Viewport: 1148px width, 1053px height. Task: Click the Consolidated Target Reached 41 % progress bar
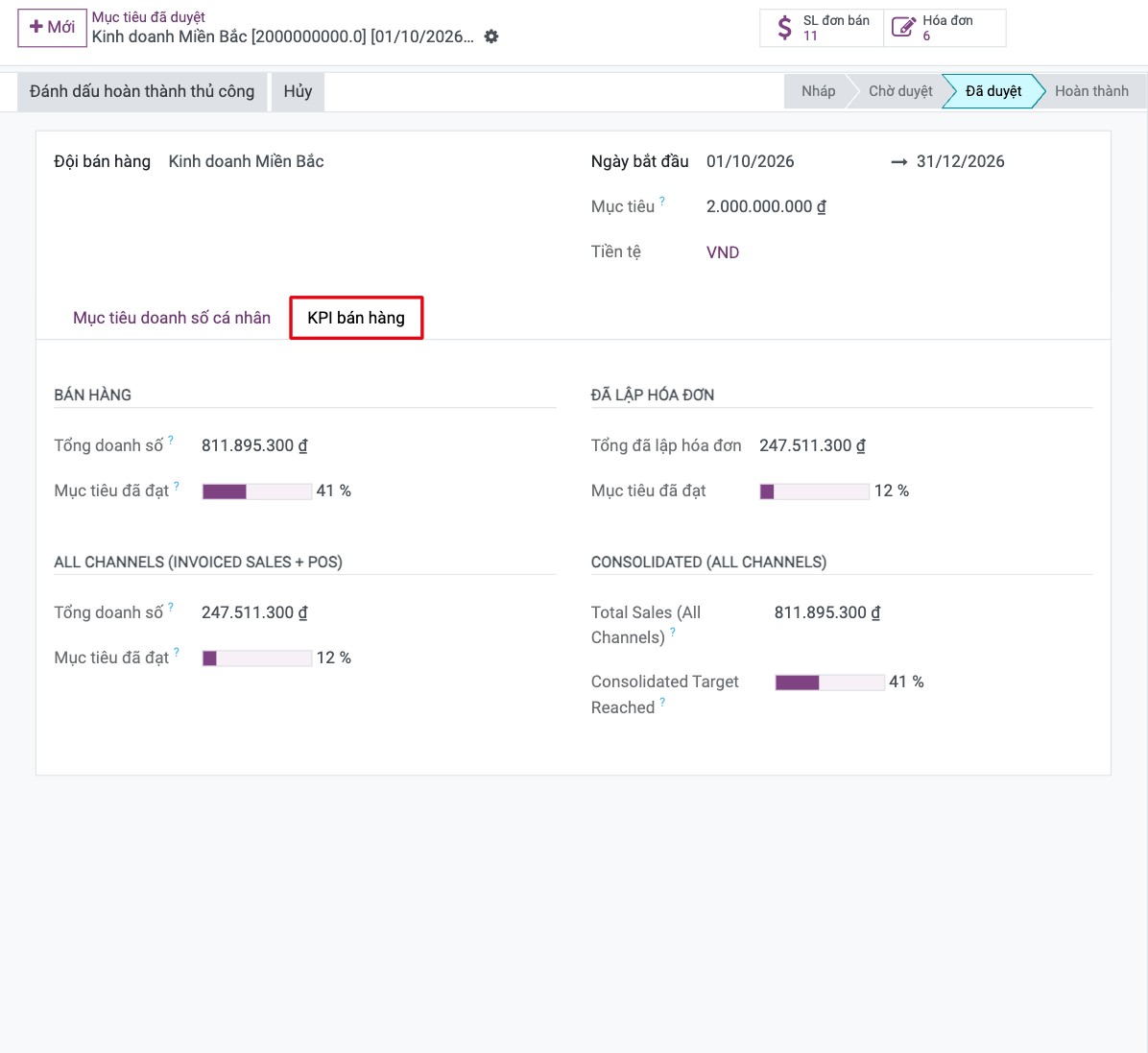[830, 682]
